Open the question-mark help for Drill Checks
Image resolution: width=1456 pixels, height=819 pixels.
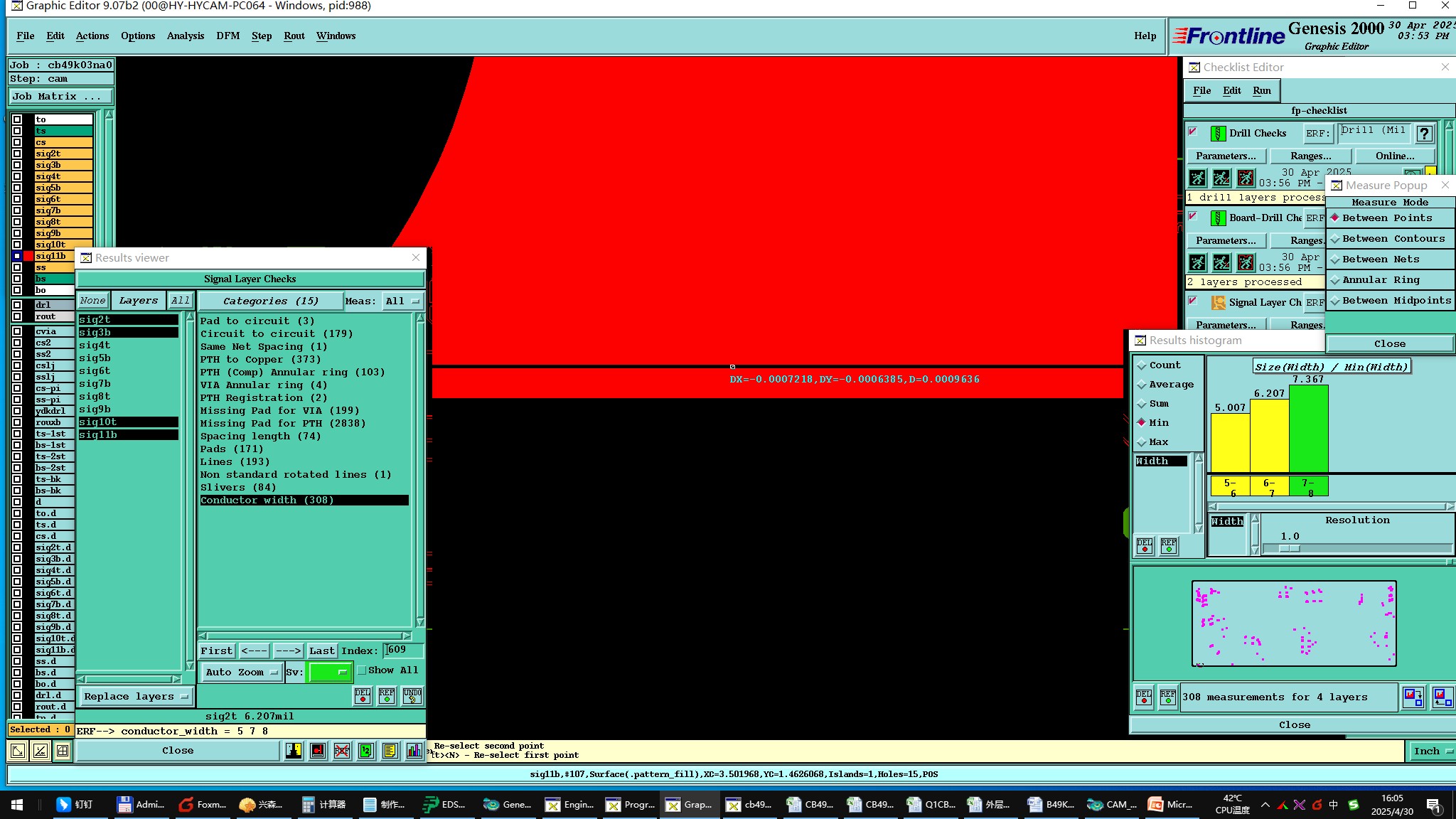click(1424, 134)
